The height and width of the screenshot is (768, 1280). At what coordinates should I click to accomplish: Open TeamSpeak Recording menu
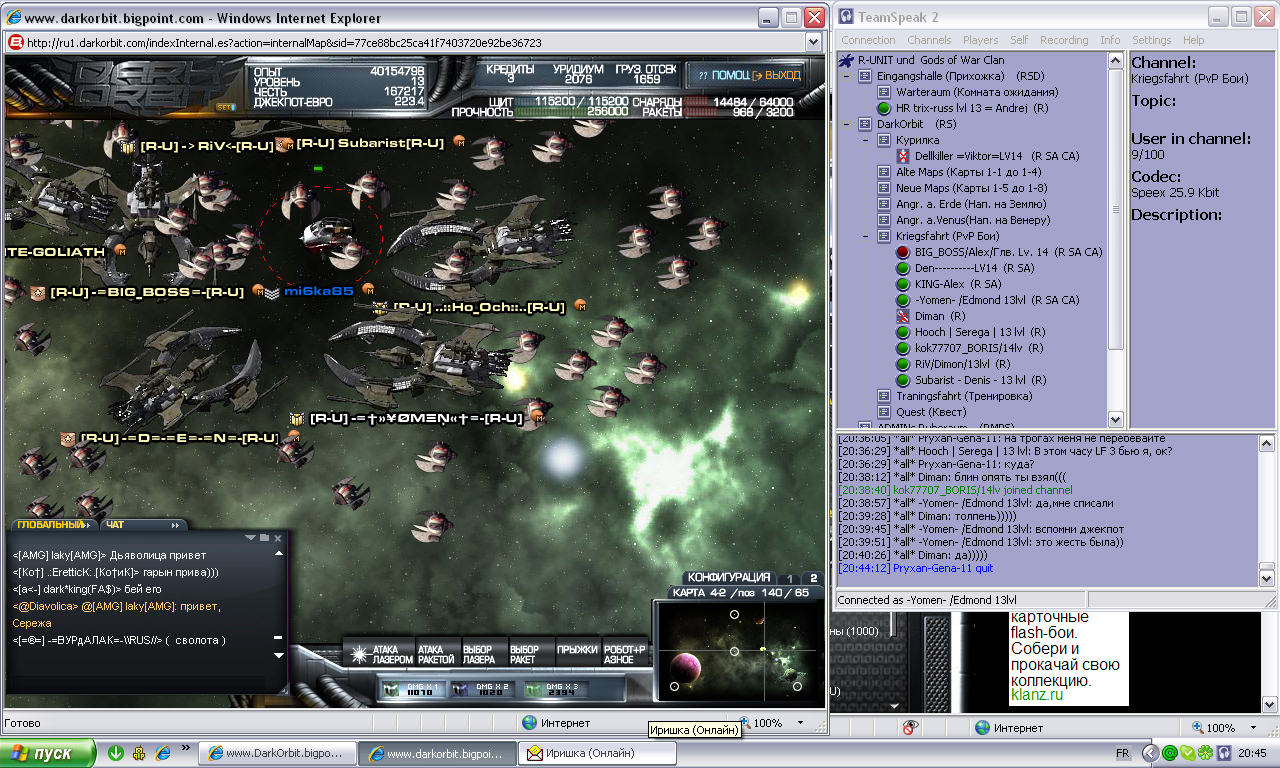coord(1064,40)
